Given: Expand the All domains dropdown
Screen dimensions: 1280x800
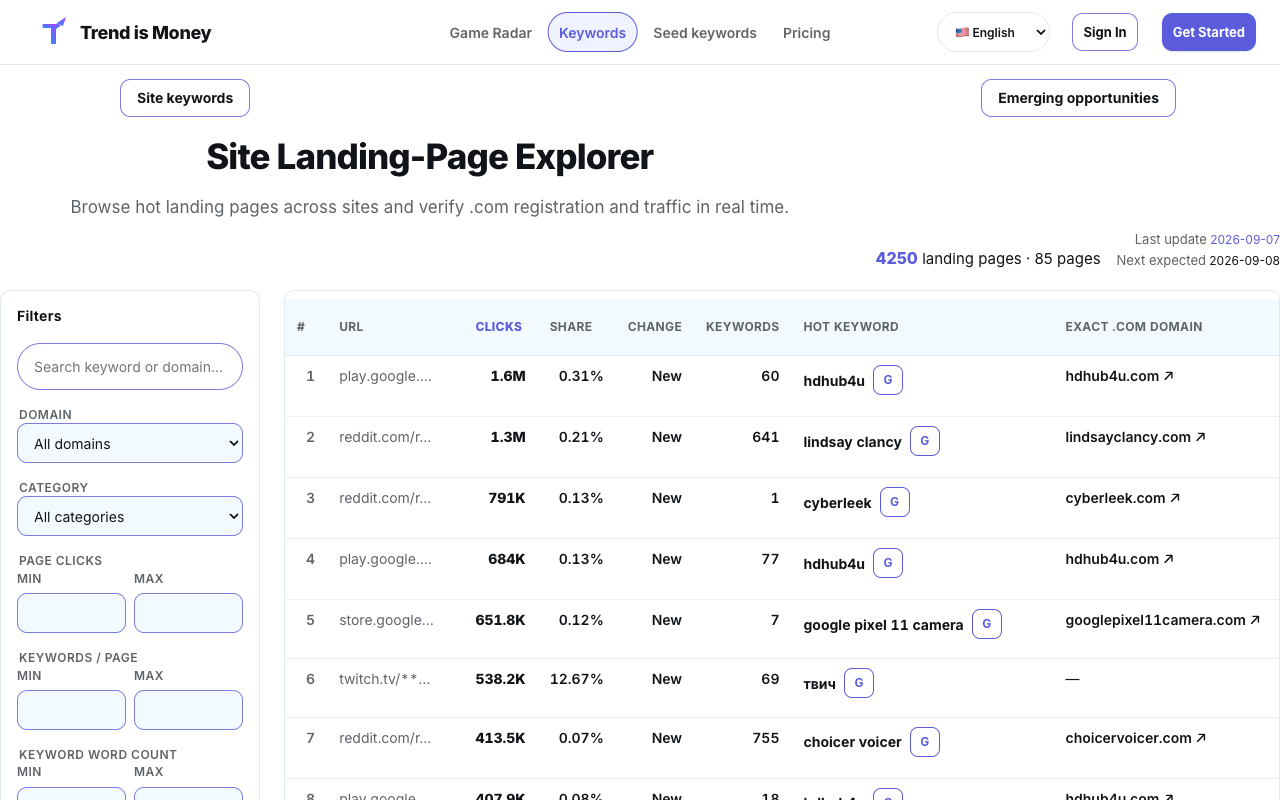Looking at the screenshot, I should [130, 443].
